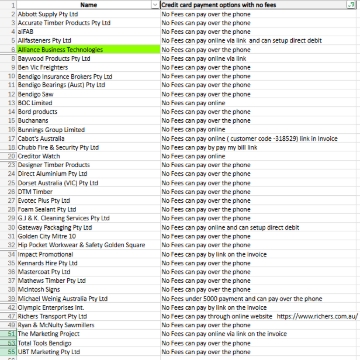This screenshot has height=360, width=360.
Task: Select the McIntosh Signs cell
Action: pyautogui.click(x=88, y=290)
